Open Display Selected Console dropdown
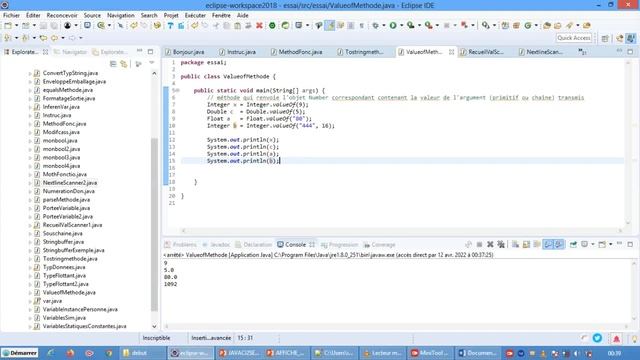The height and width of the screenshot is (360, 640). pos(593,244)
